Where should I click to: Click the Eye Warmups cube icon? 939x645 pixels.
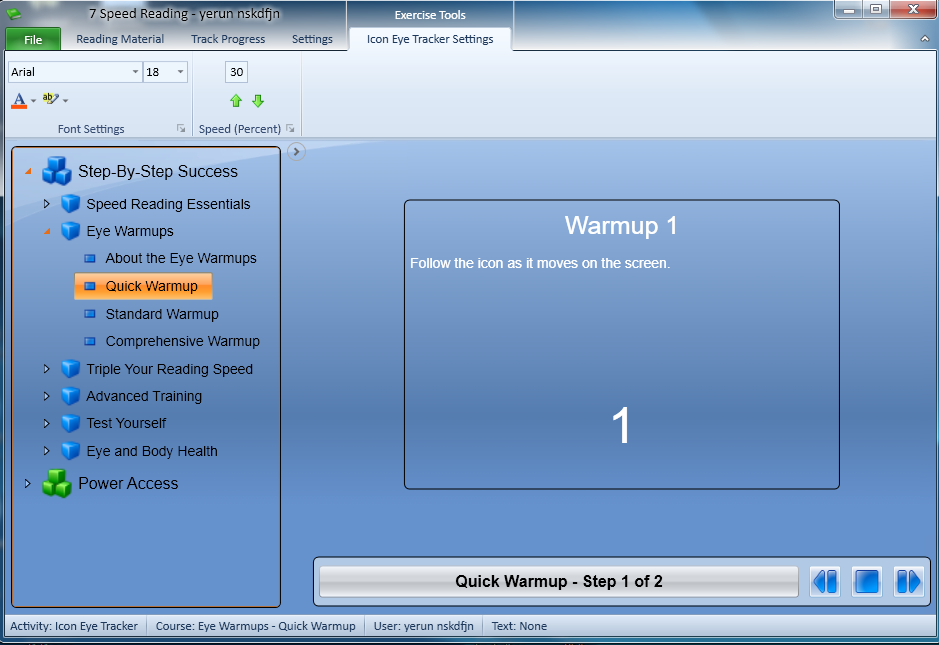pos(71,231)
